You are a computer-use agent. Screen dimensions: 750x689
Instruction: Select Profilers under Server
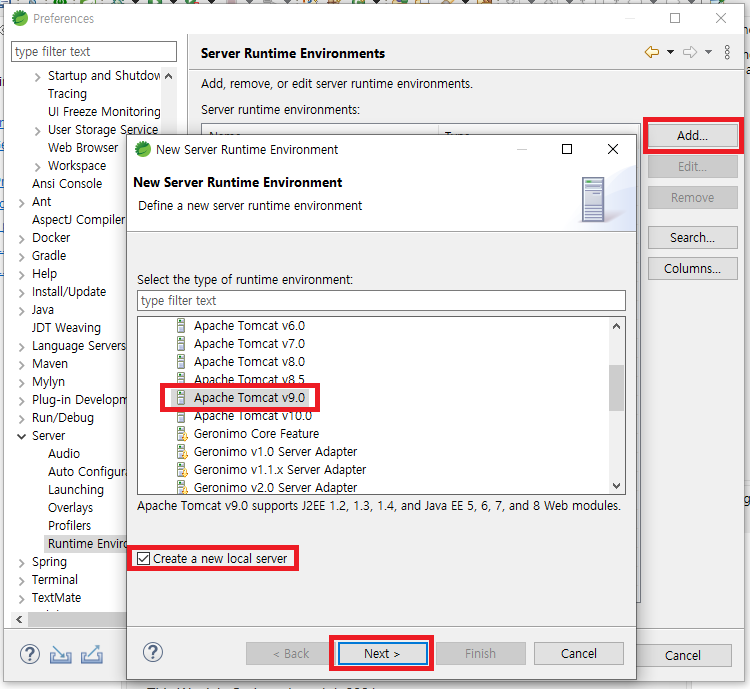click(x=69, y=525)
